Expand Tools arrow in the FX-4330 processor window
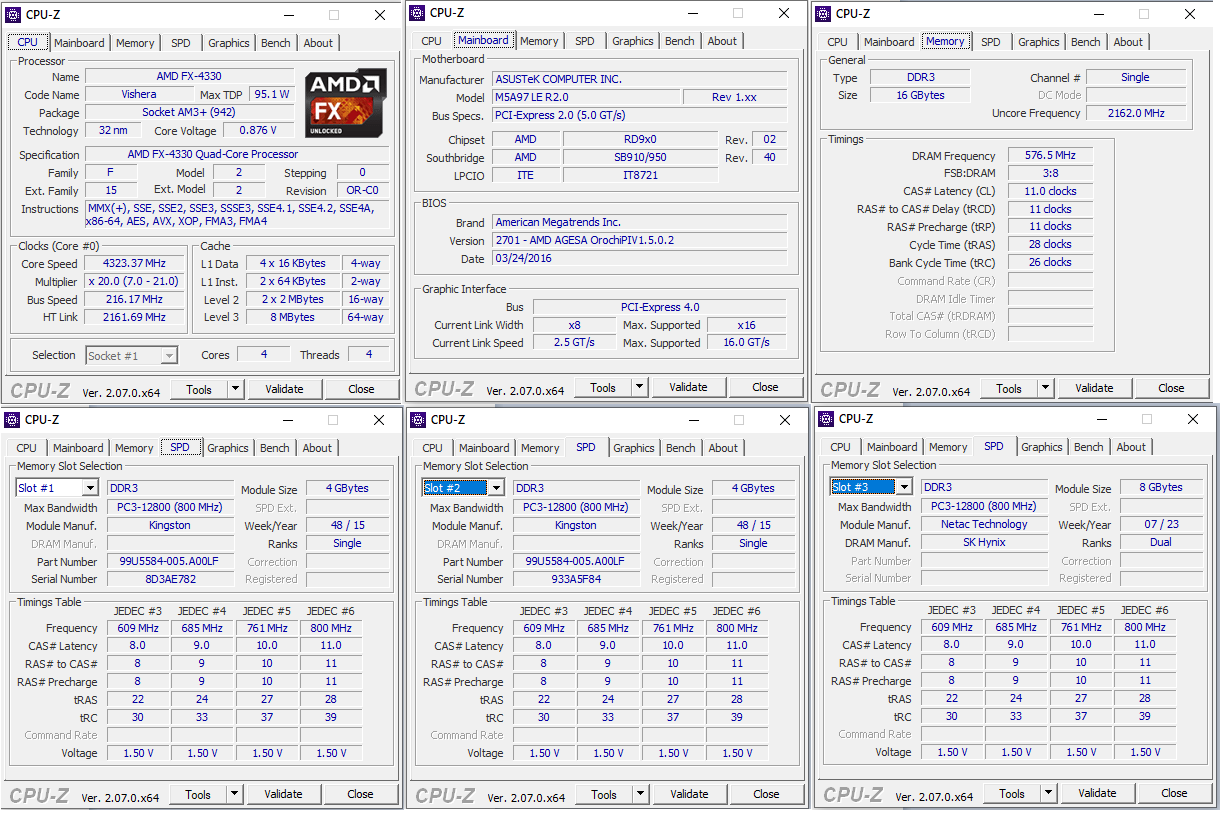This screenshot has width=1222, height=813. coord(235,389)
